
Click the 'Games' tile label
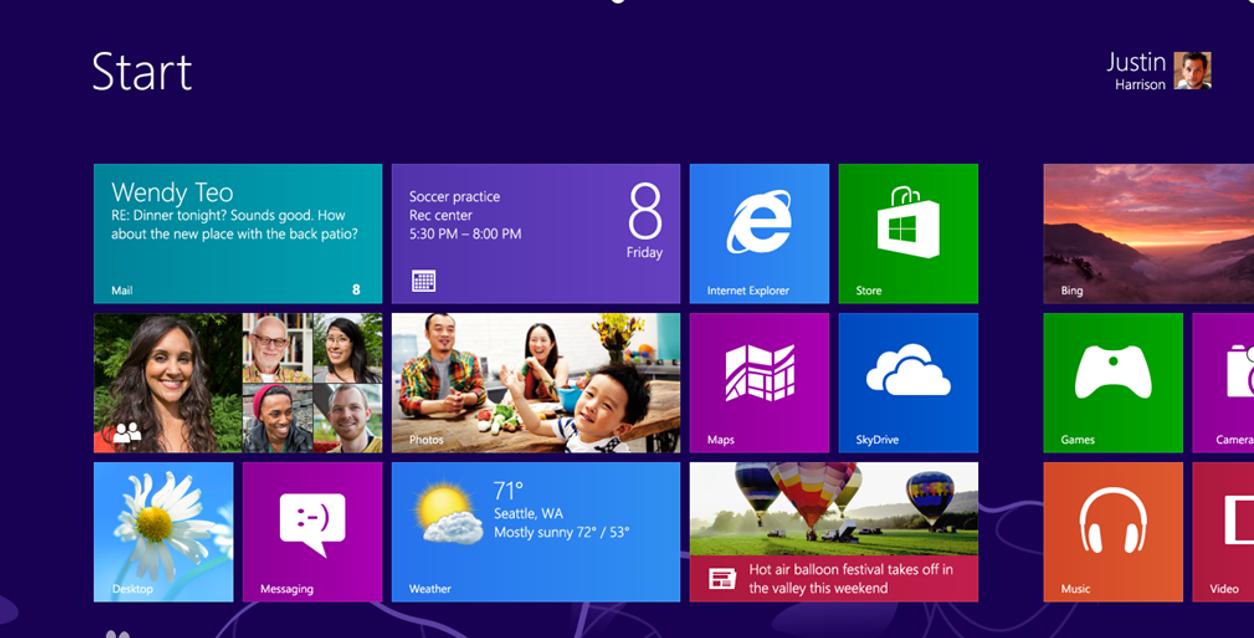pyautogui.click(x=1077, y=439)
